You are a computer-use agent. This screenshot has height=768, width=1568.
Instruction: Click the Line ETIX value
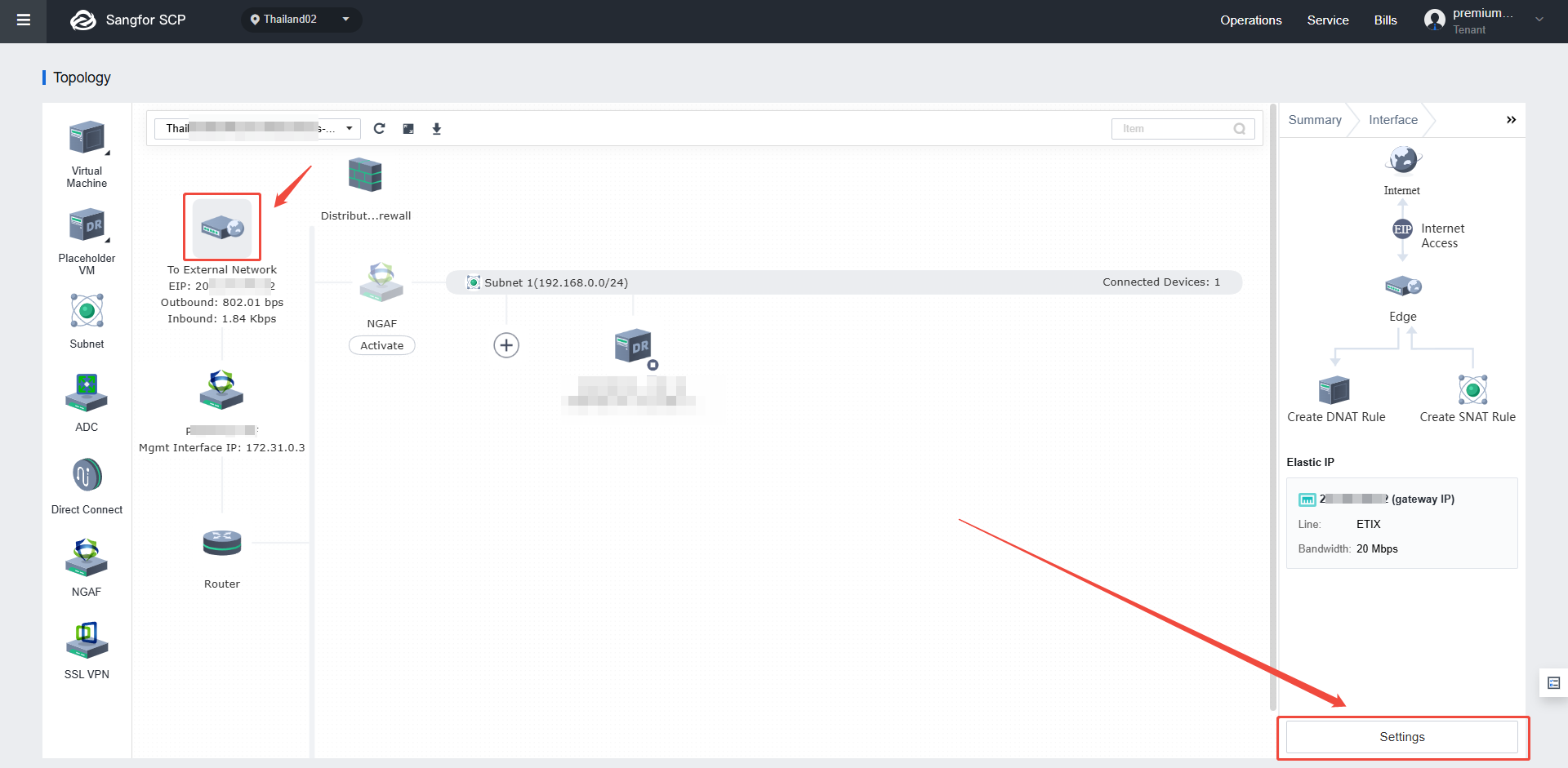[1369, 525]
